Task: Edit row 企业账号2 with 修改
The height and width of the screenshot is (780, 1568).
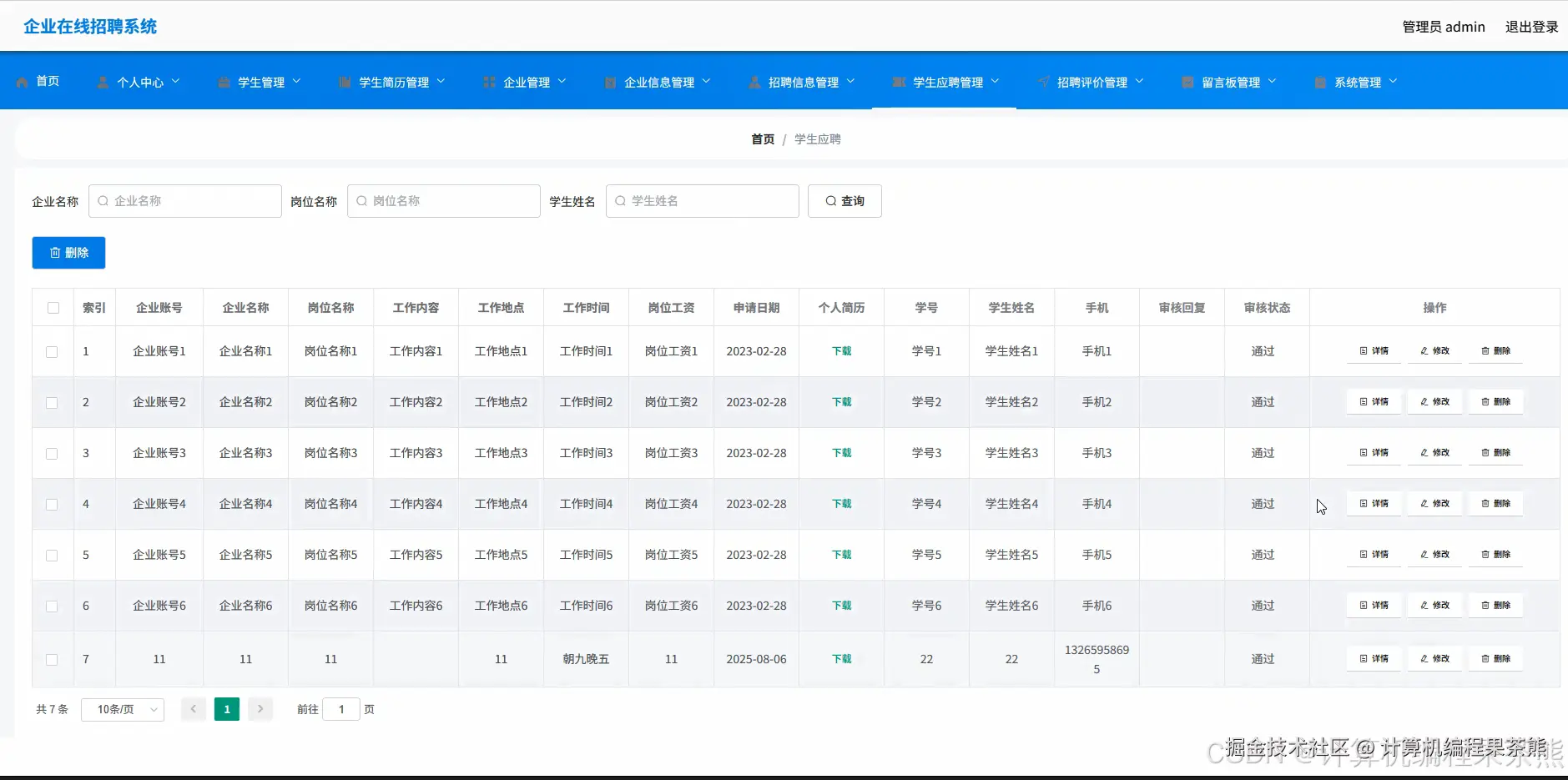Action: pos(1435,402)
